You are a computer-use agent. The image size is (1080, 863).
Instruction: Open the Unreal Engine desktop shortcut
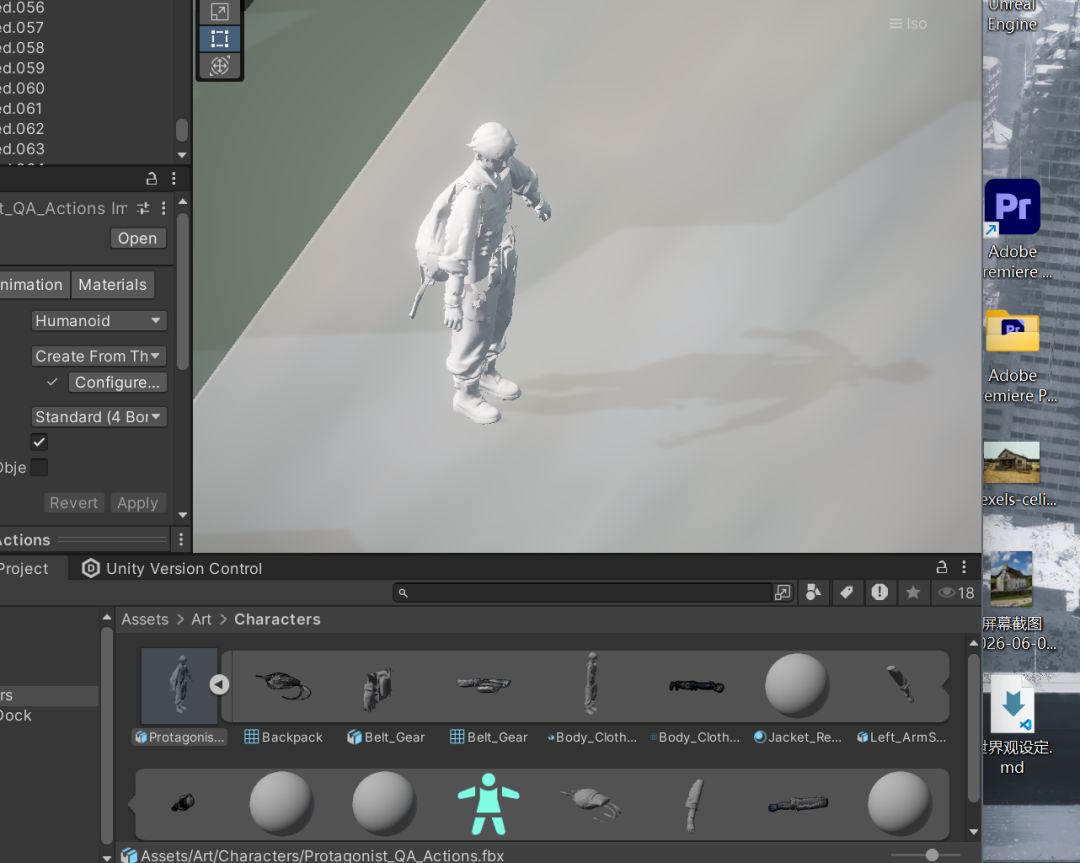pos(1012,17)
